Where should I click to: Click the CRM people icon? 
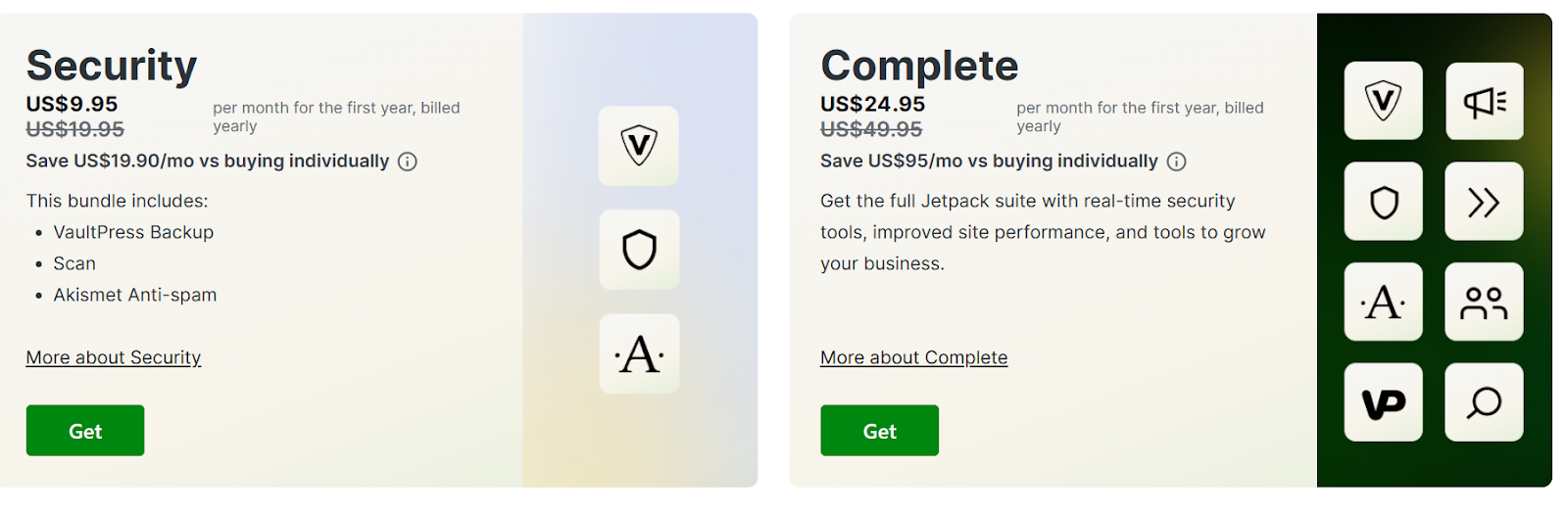point(1484,302)
